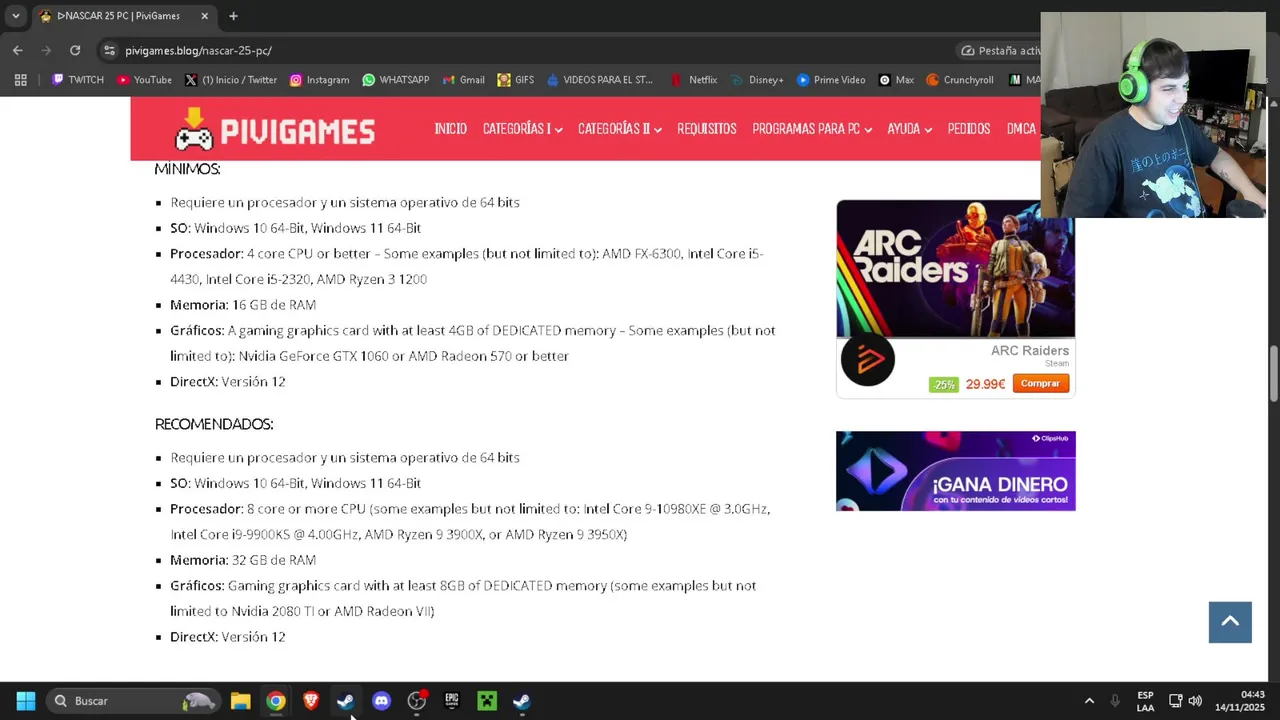Click the "Memoria: 32 GB de RAM" line
The height and width of the screenshot is (720, 1280).
[243, 560]
